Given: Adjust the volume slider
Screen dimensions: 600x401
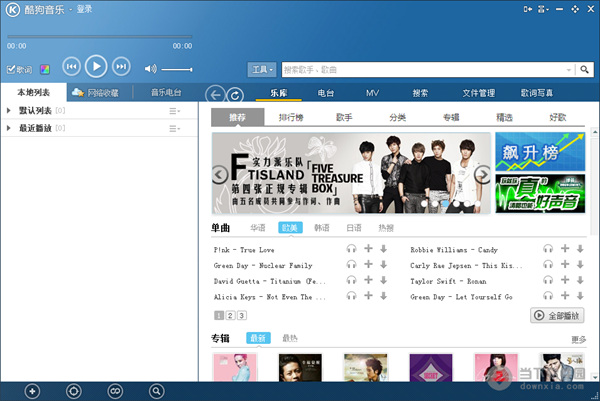Looking at the screenshot, I should (176, 69).
